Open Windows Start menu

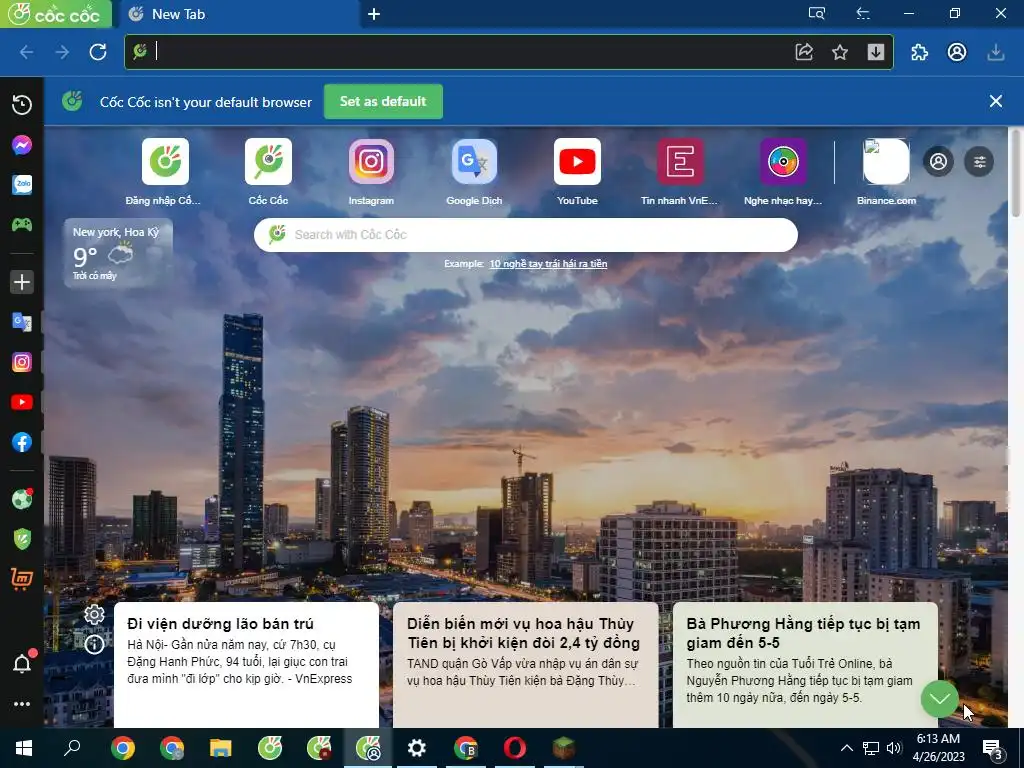[x=24, y=748]
